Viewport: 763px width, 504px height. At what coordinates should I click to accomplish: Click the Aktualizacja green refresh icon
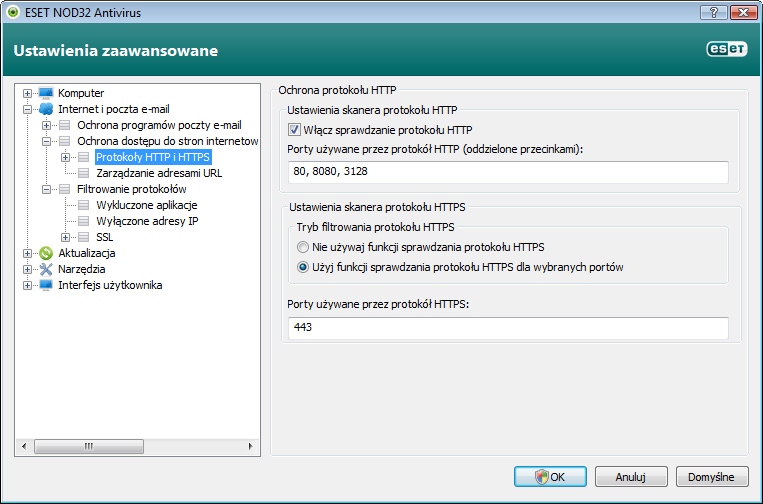46,253
